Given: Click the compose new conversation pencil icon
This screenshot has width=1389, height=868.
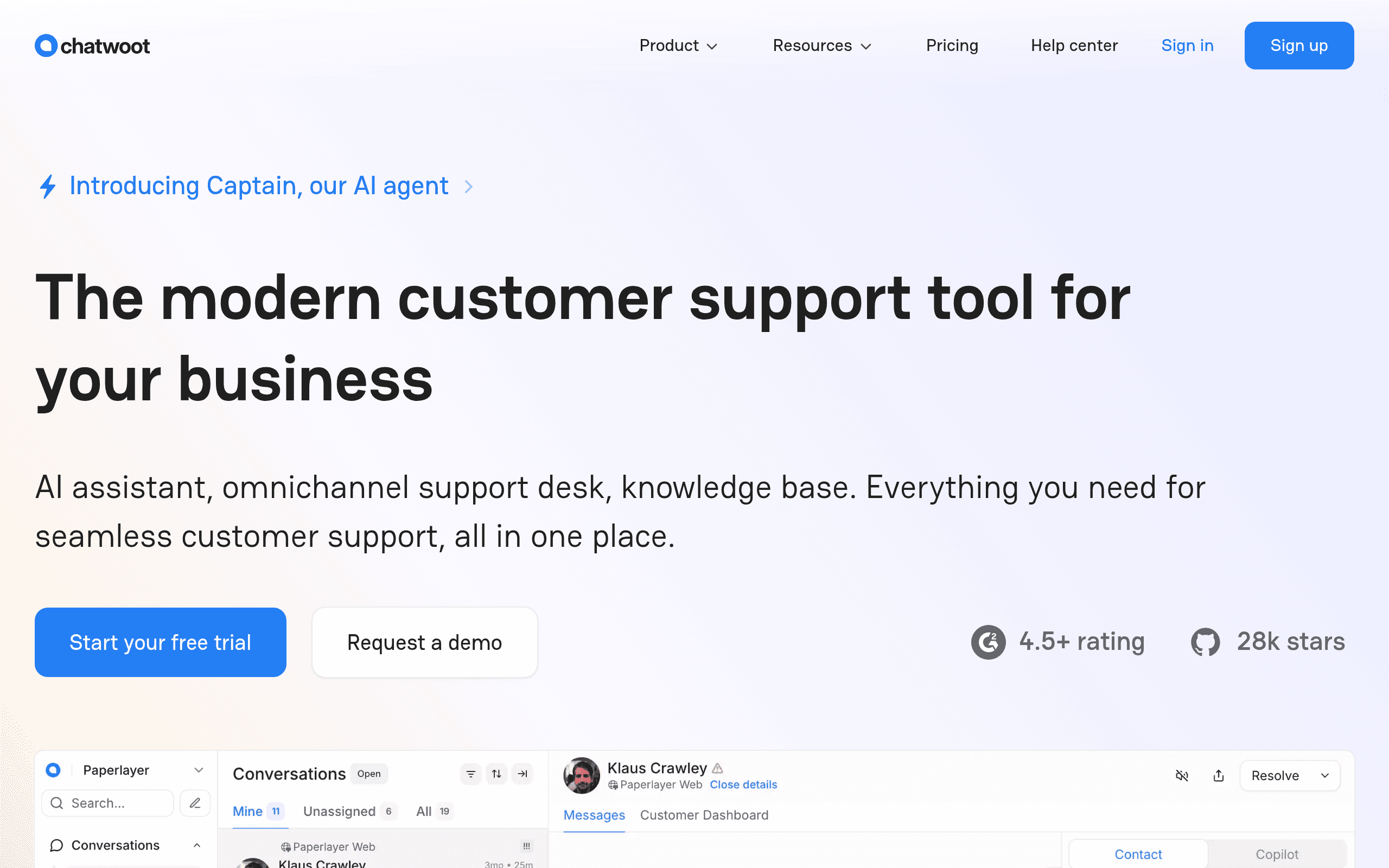Looking at the screenshot, I should tap(195, 802).
